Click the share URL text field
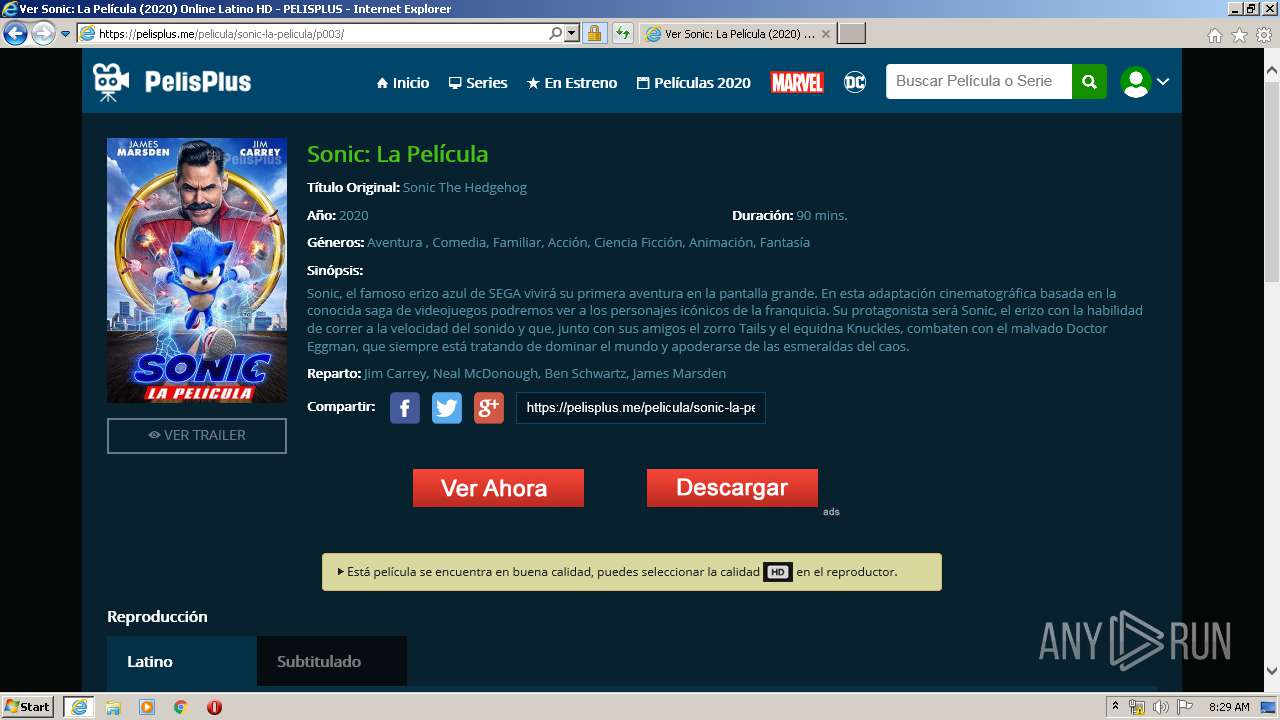1280x720 pixels. 641,408
